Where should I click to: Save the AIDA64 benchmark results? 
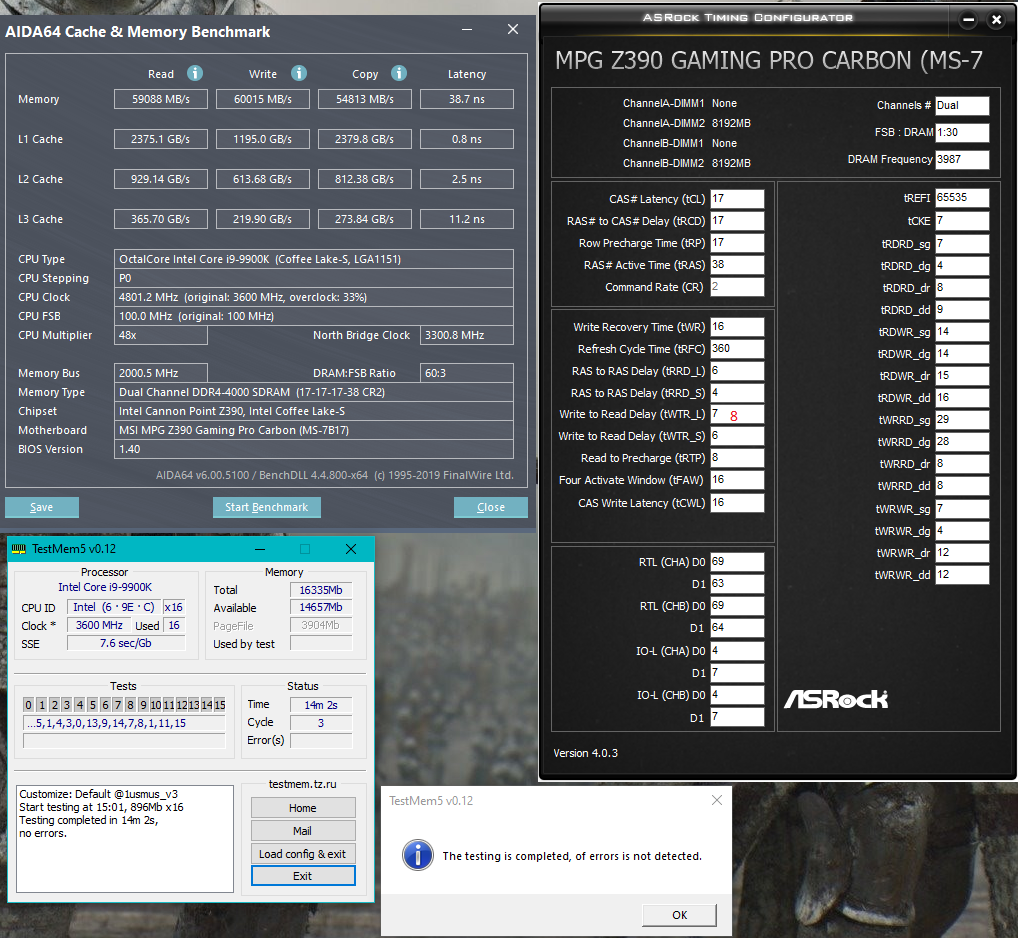coord(42,507)
